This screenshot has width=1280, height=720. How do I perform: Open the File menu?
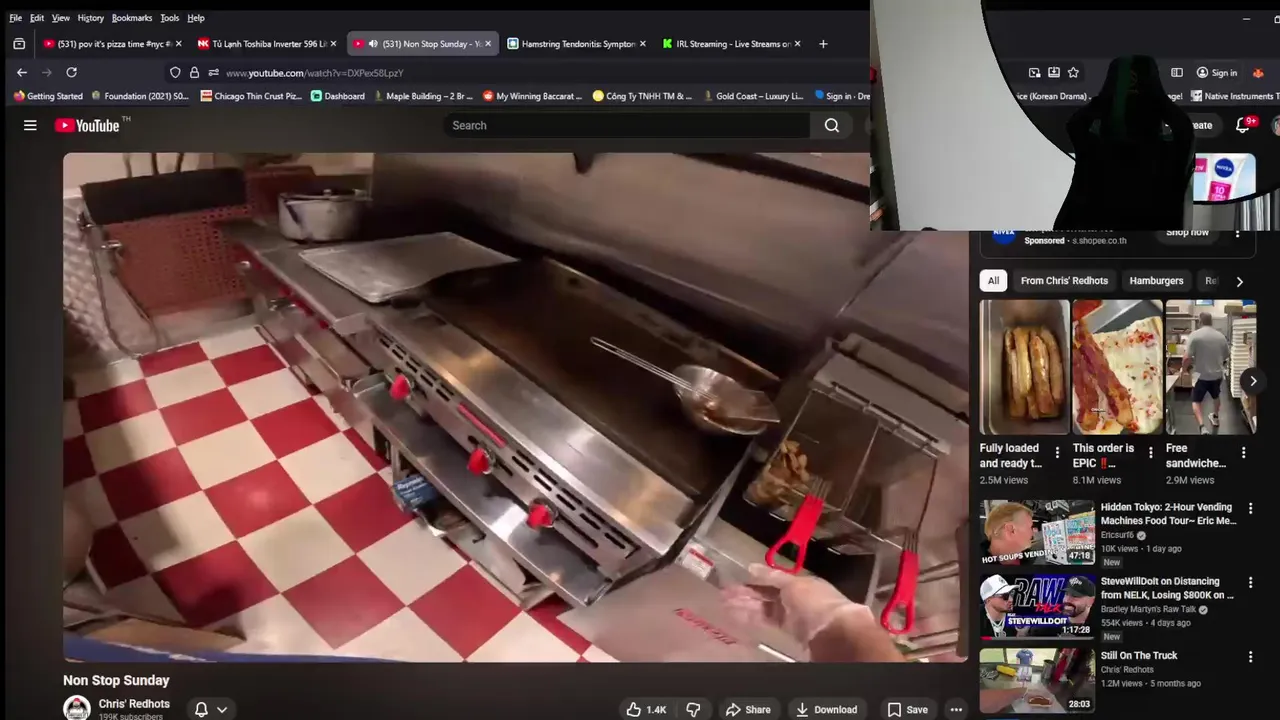tap(15, 18)
